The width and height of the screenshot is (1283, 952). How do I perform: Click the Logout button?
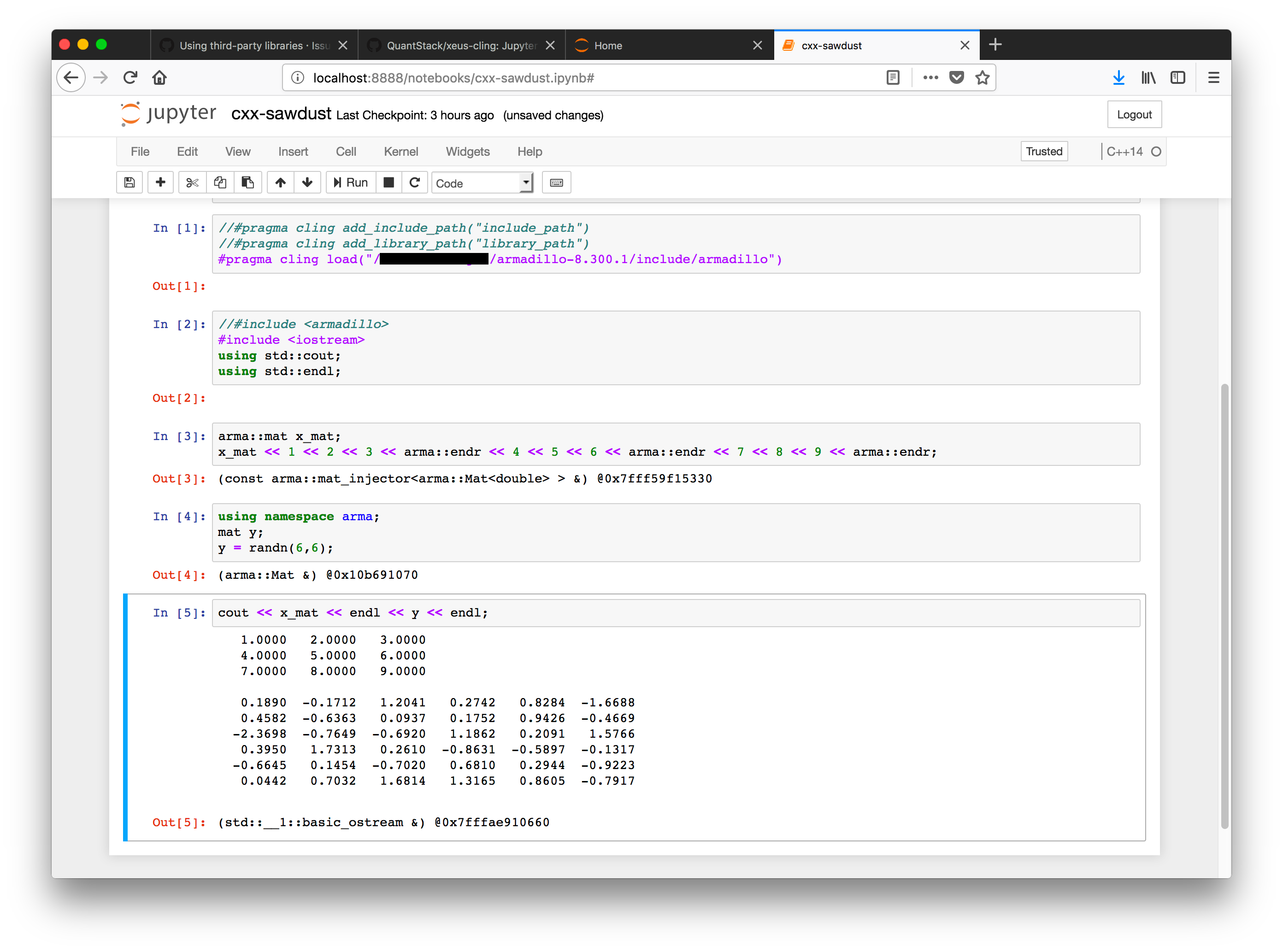point(1134,115)
